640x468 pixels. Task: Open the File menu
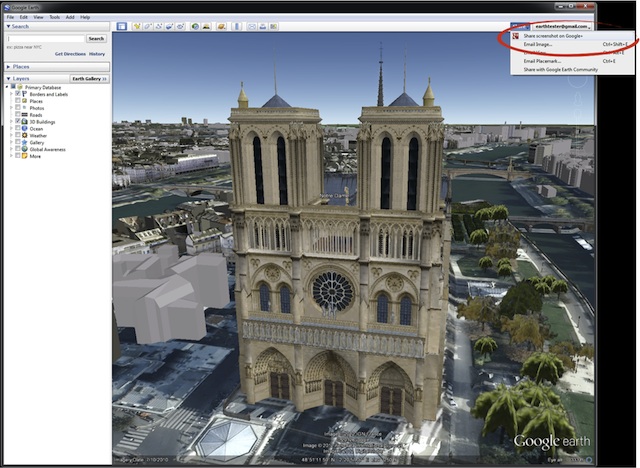(x=10, y=17)
